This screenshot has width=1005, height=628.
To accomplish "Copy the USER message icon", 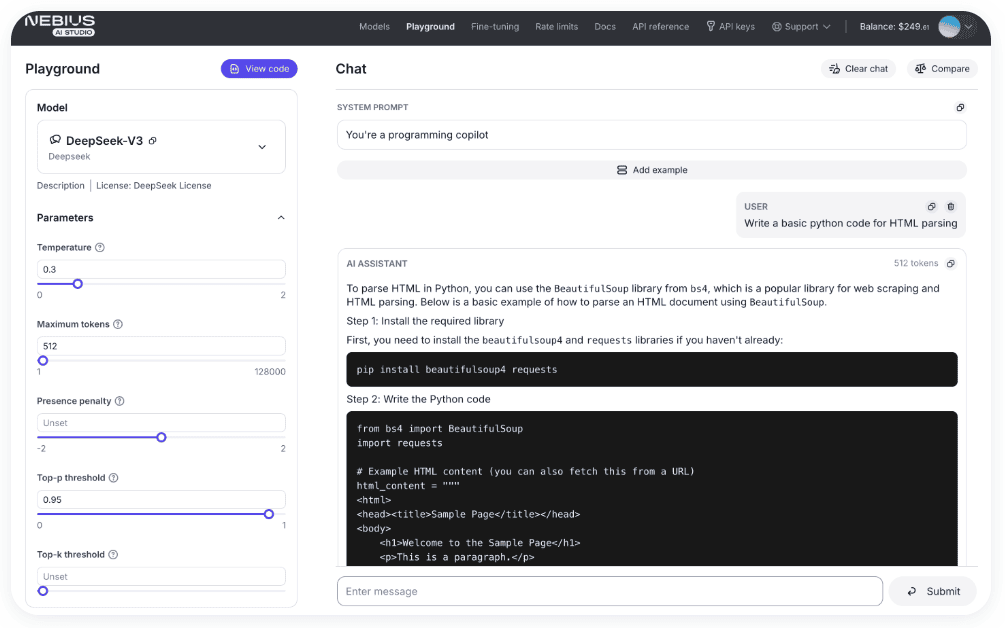I will click(931, 206).
